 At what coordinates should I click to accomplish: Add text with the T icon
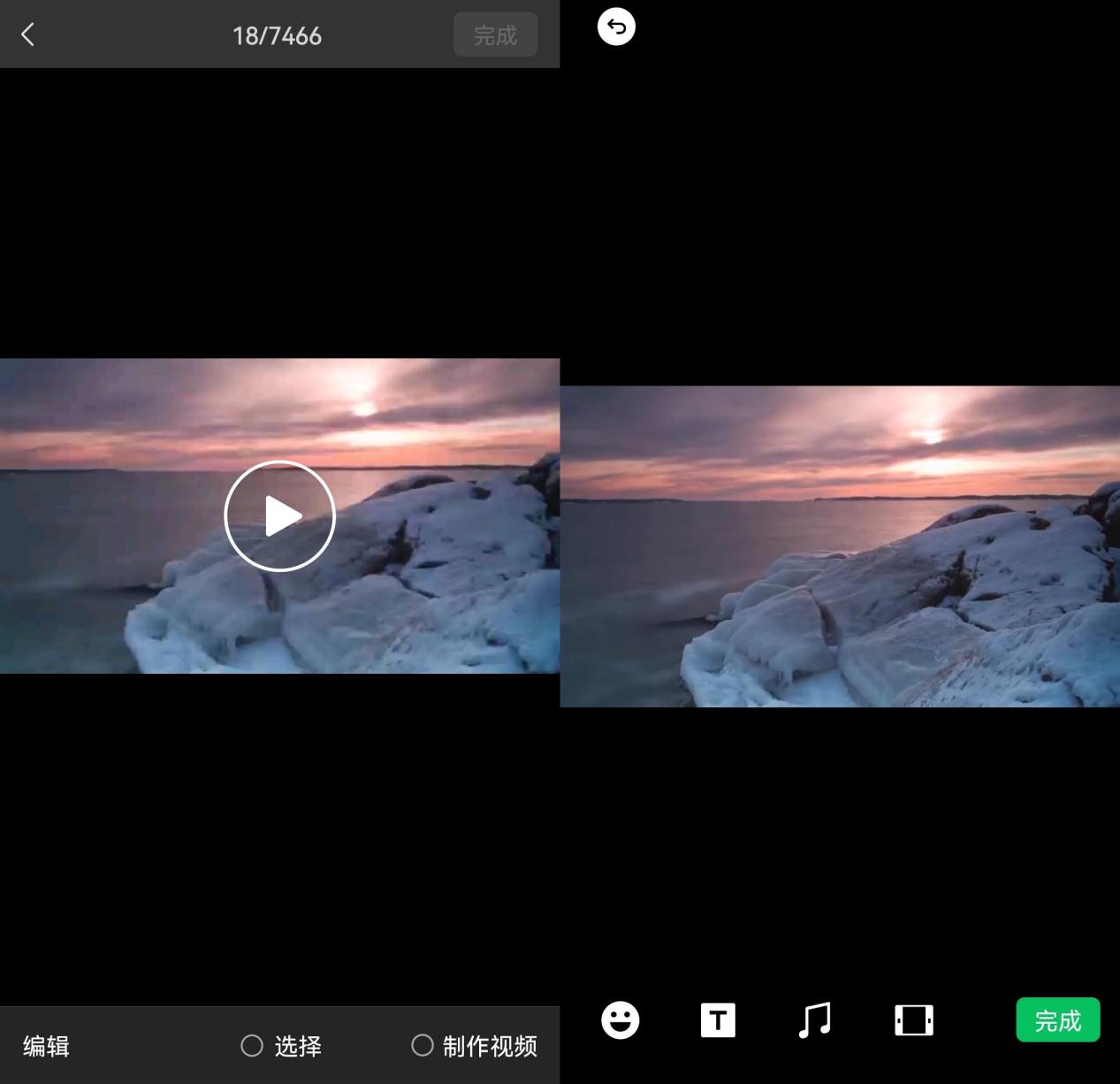[x=718, y=1020]
